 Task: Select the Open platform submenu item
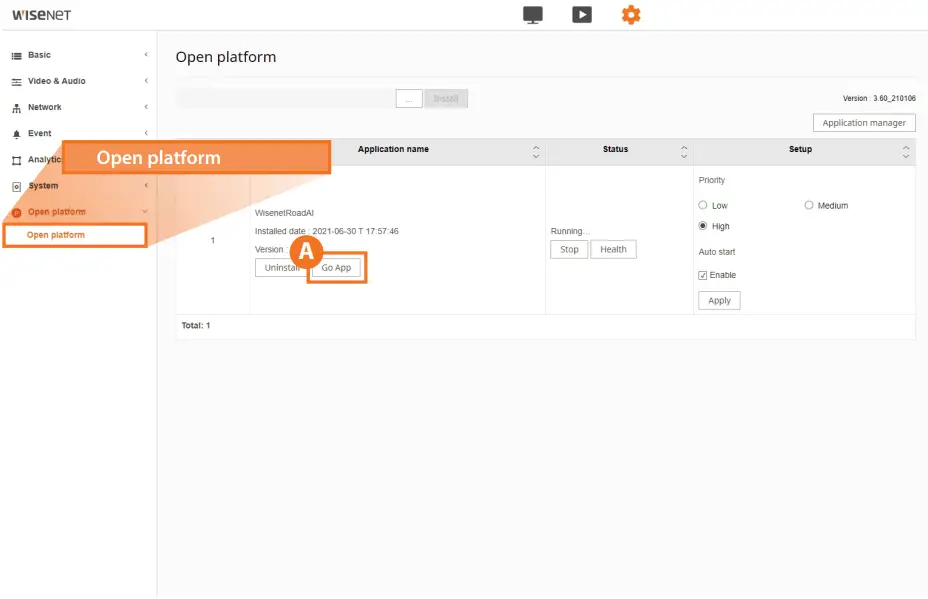click(75, 235)
